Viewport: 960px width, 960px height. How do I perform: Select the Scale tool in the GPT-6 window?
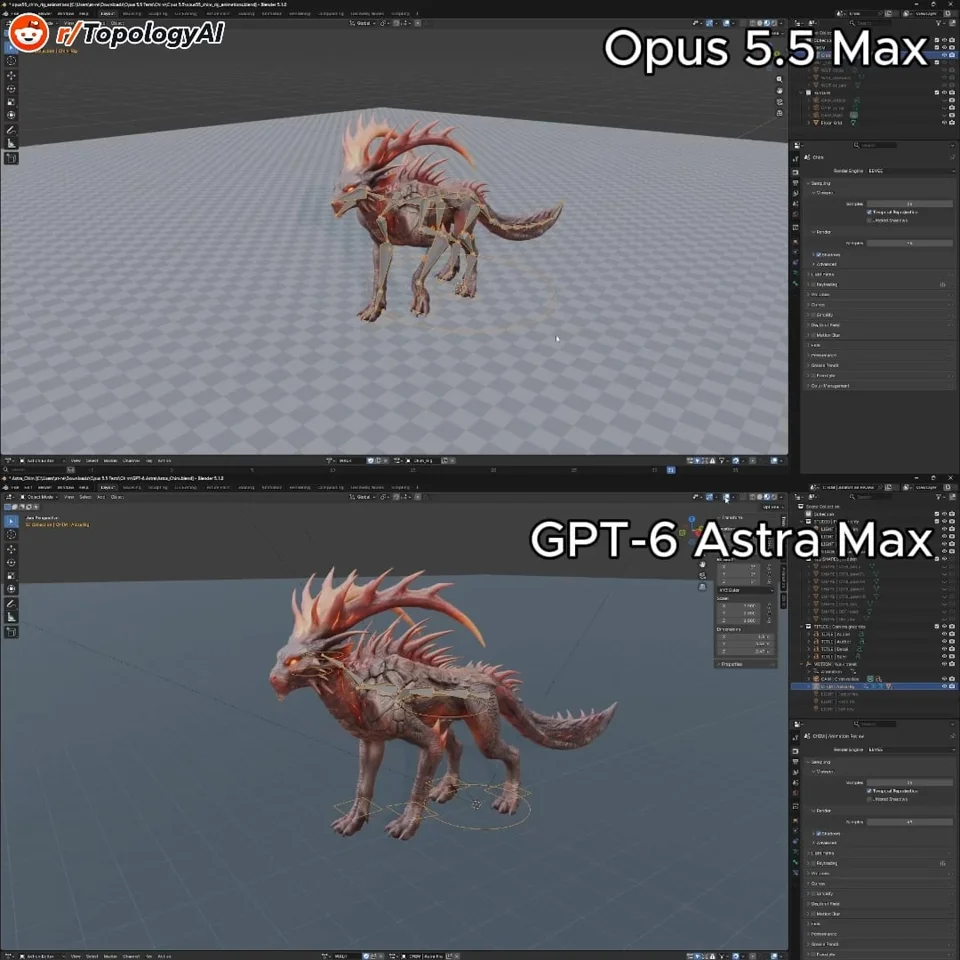point(11,576)
